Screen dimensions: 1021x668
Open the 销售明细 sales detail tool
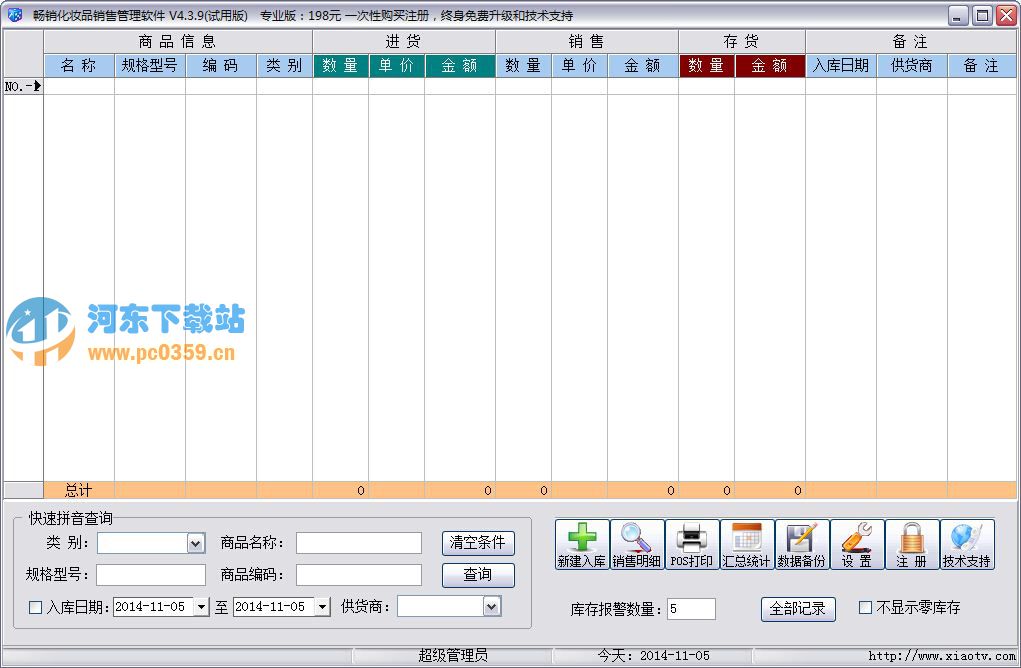pos(638,544)
